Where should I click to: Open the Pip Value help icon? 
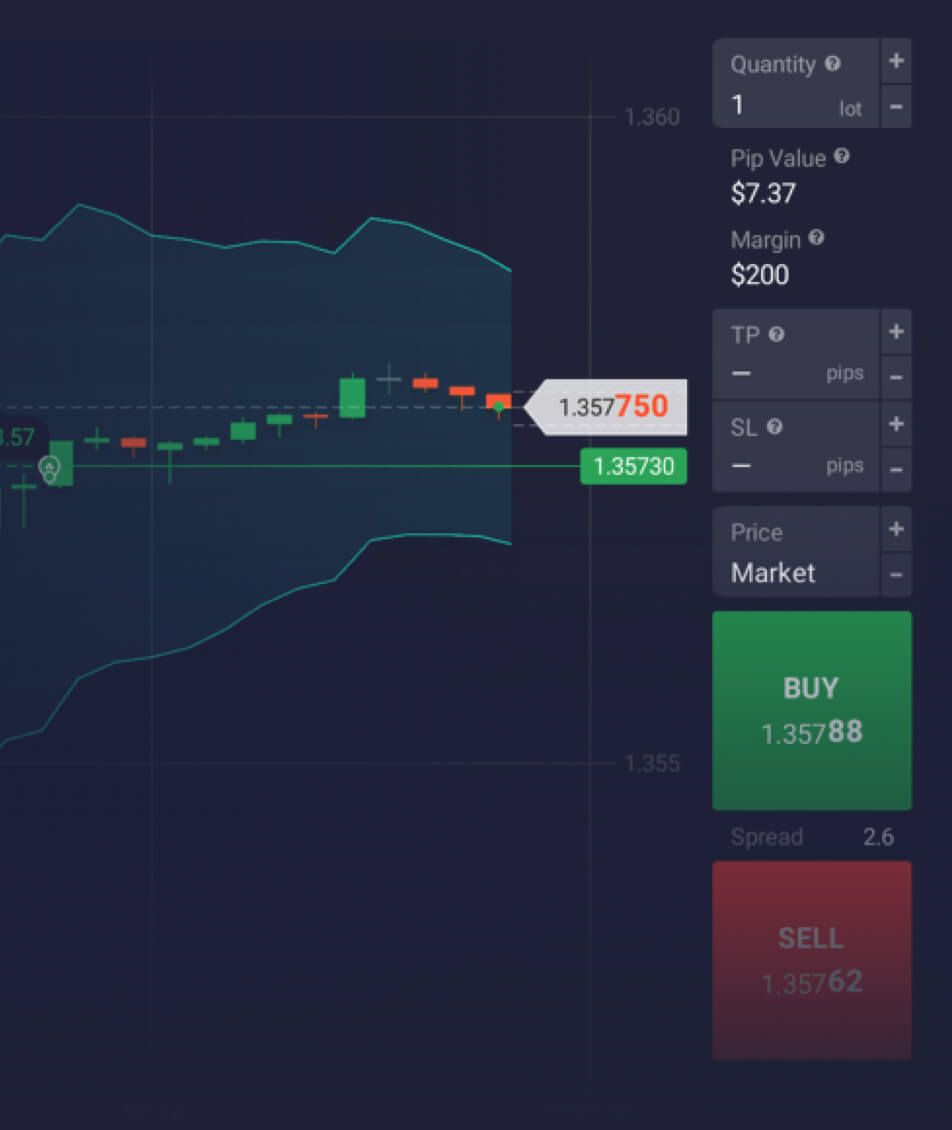tap(843, 158)
